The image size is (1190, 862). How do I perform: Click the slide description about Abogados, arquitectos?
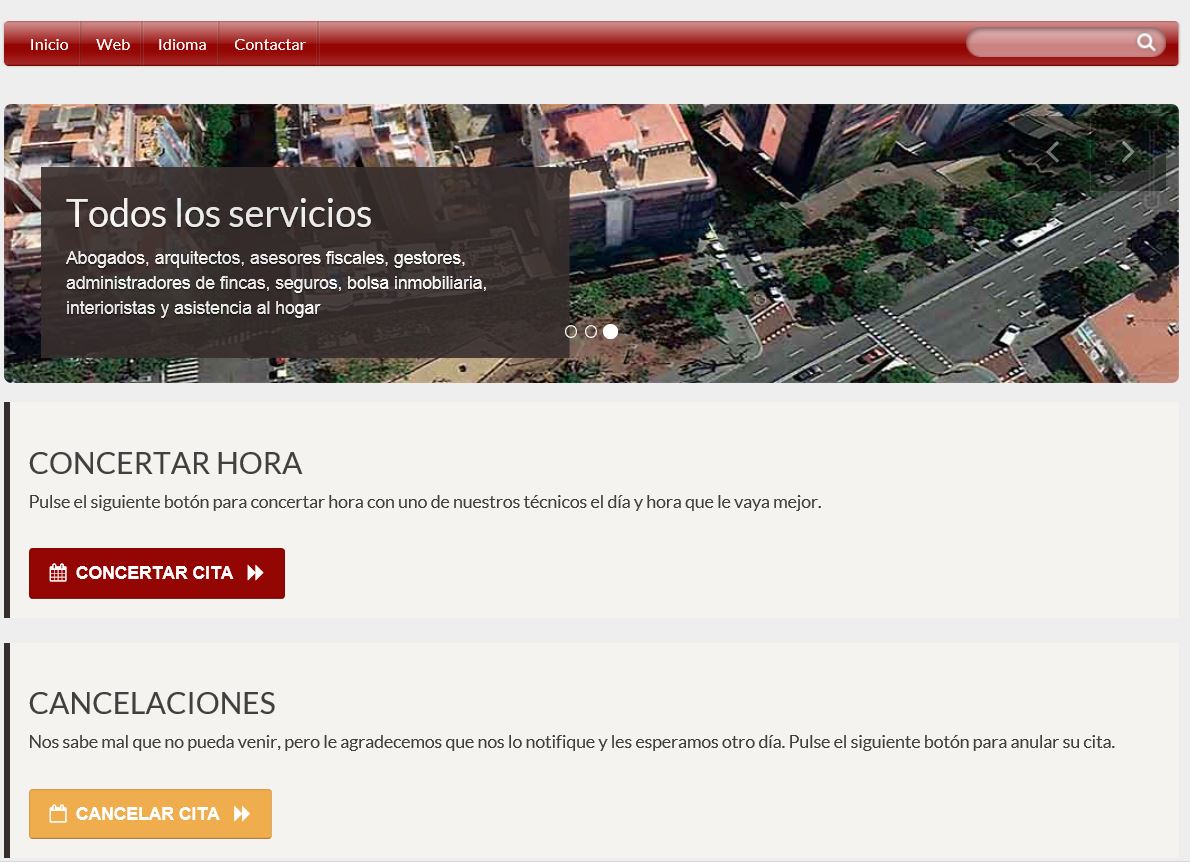(276, 283)
